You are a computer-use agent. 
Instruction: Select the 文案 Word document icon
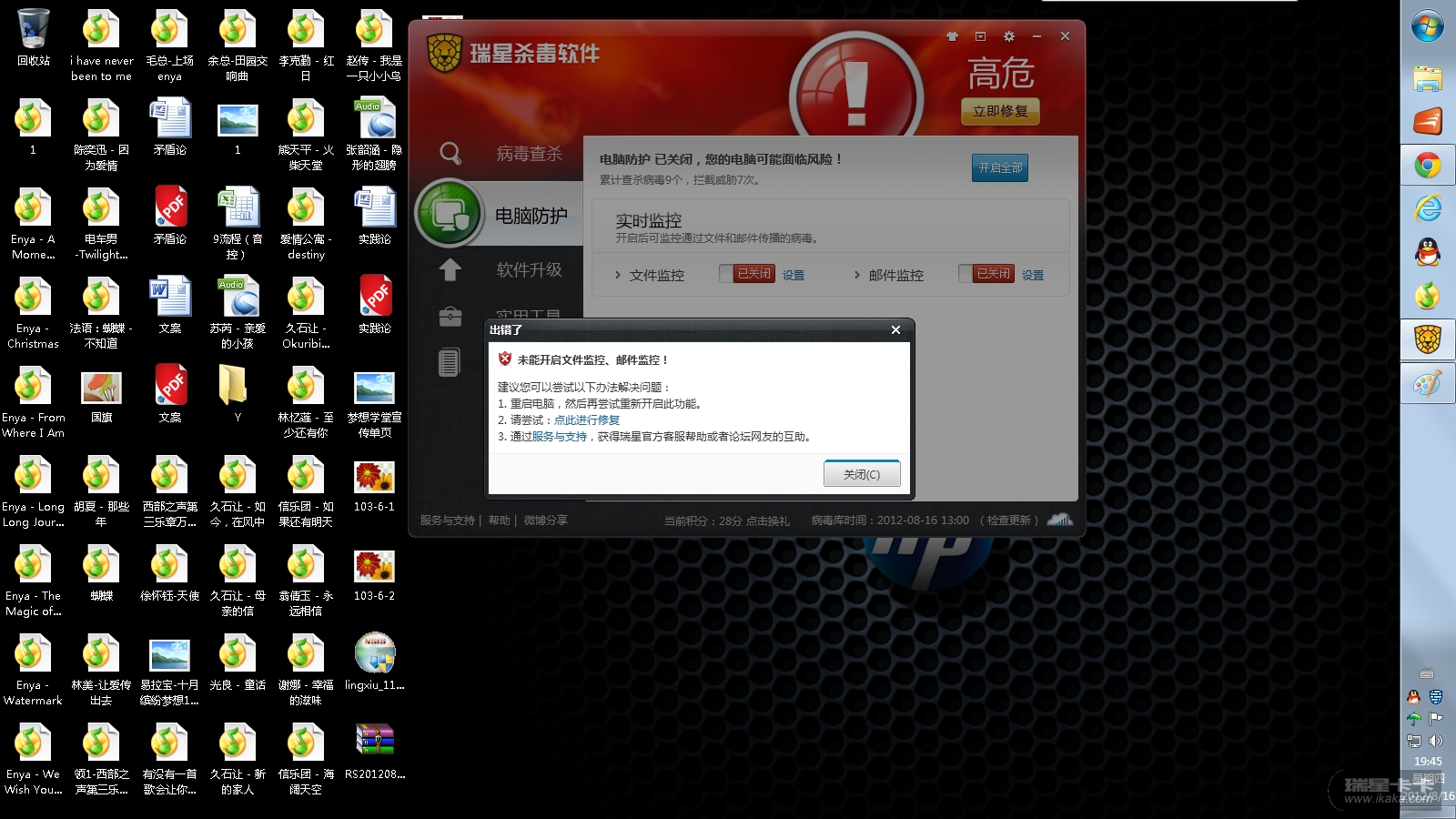[x=170, y=306]
